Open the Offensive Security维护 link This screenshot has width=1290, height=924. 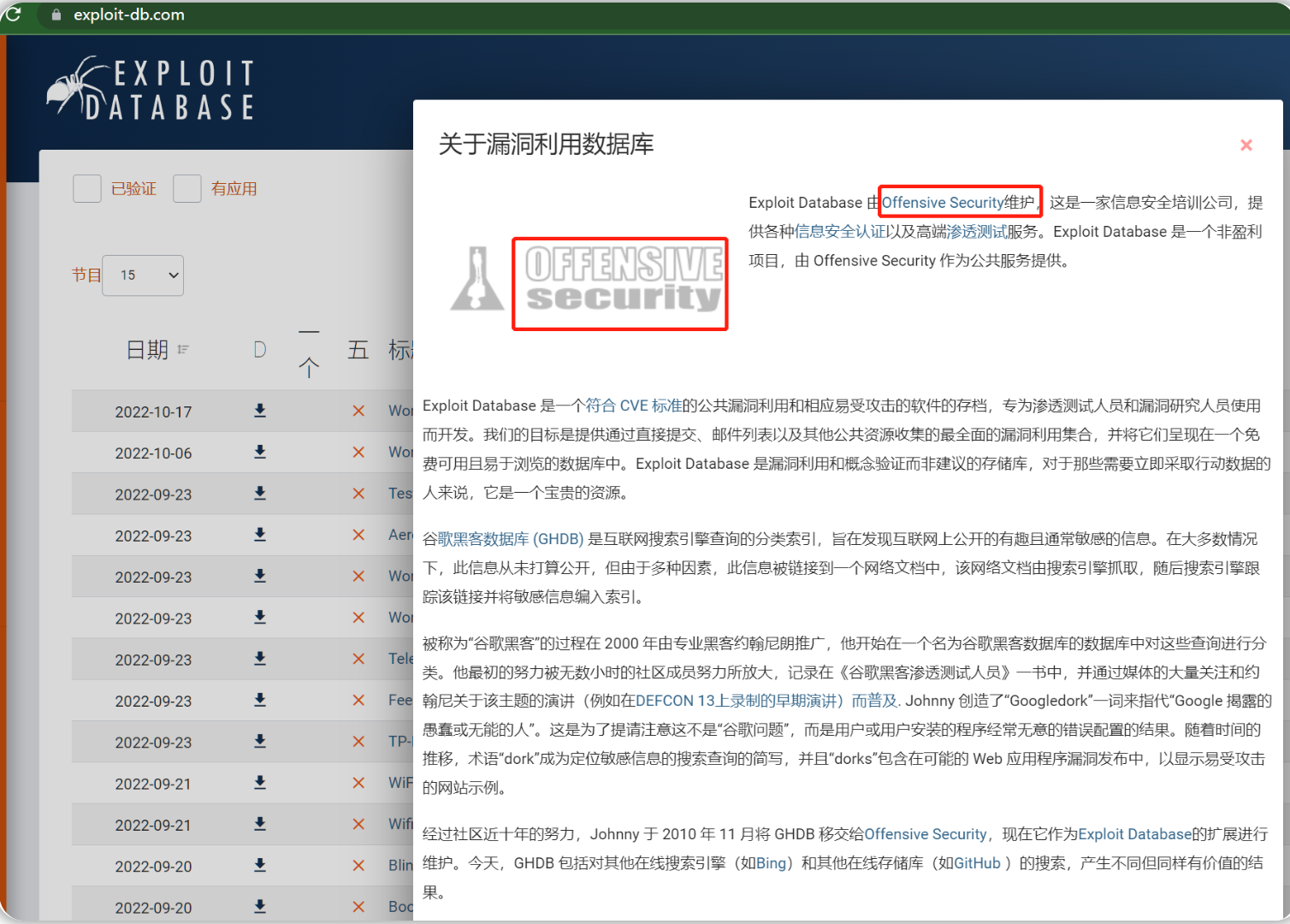point(958,203)
